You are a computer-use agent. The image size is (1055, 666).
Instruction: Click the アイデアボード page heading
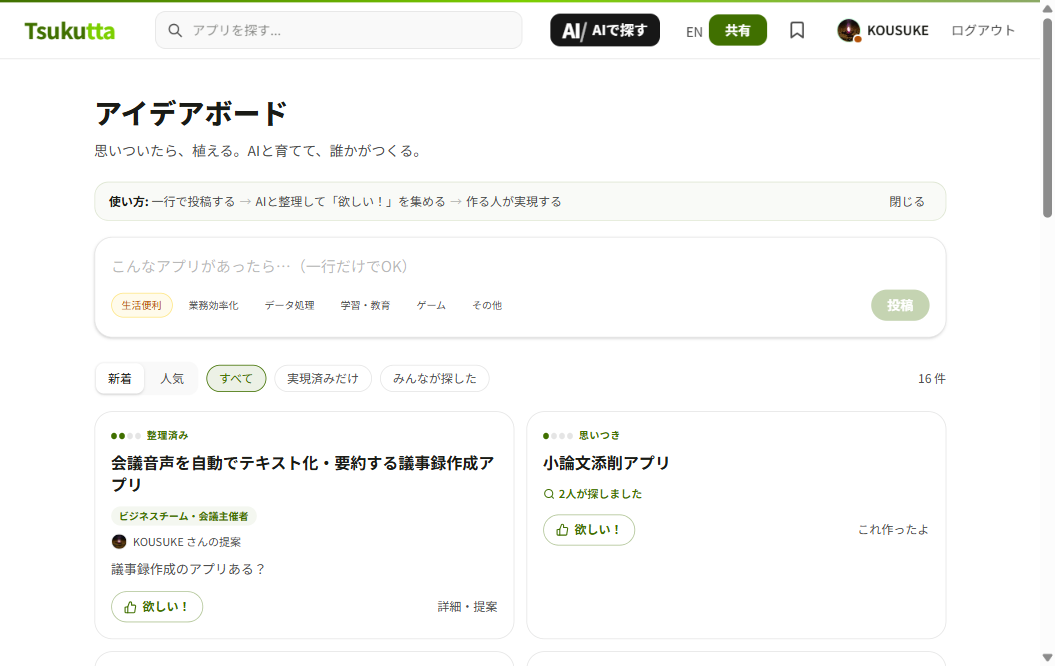191,114
